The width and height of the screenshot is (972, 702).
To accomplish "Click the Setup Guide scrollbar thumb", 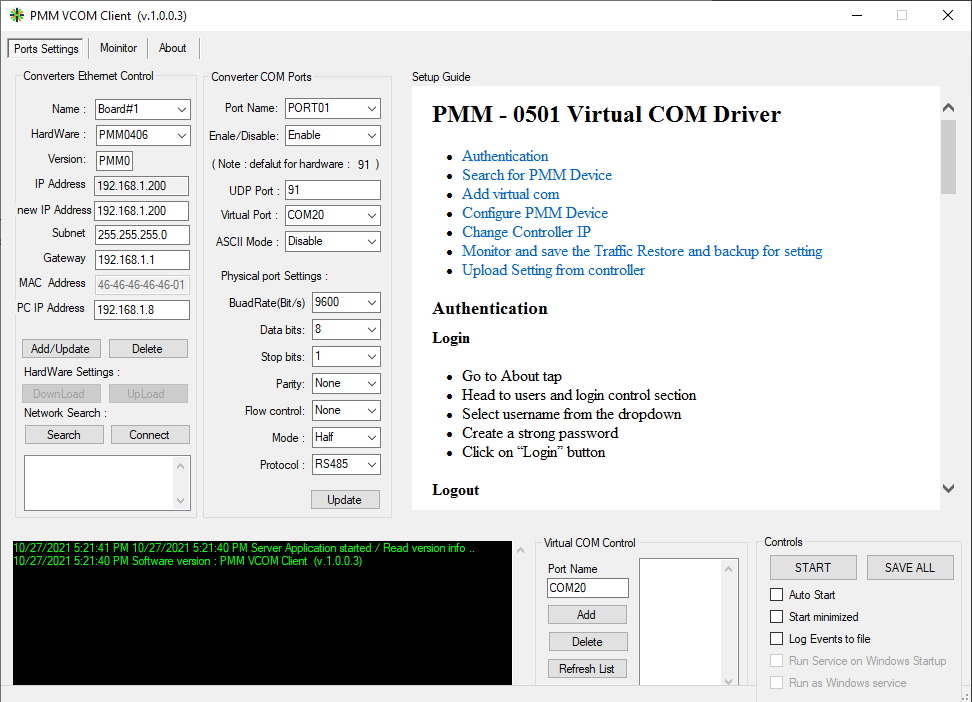I will click(948, 157).
